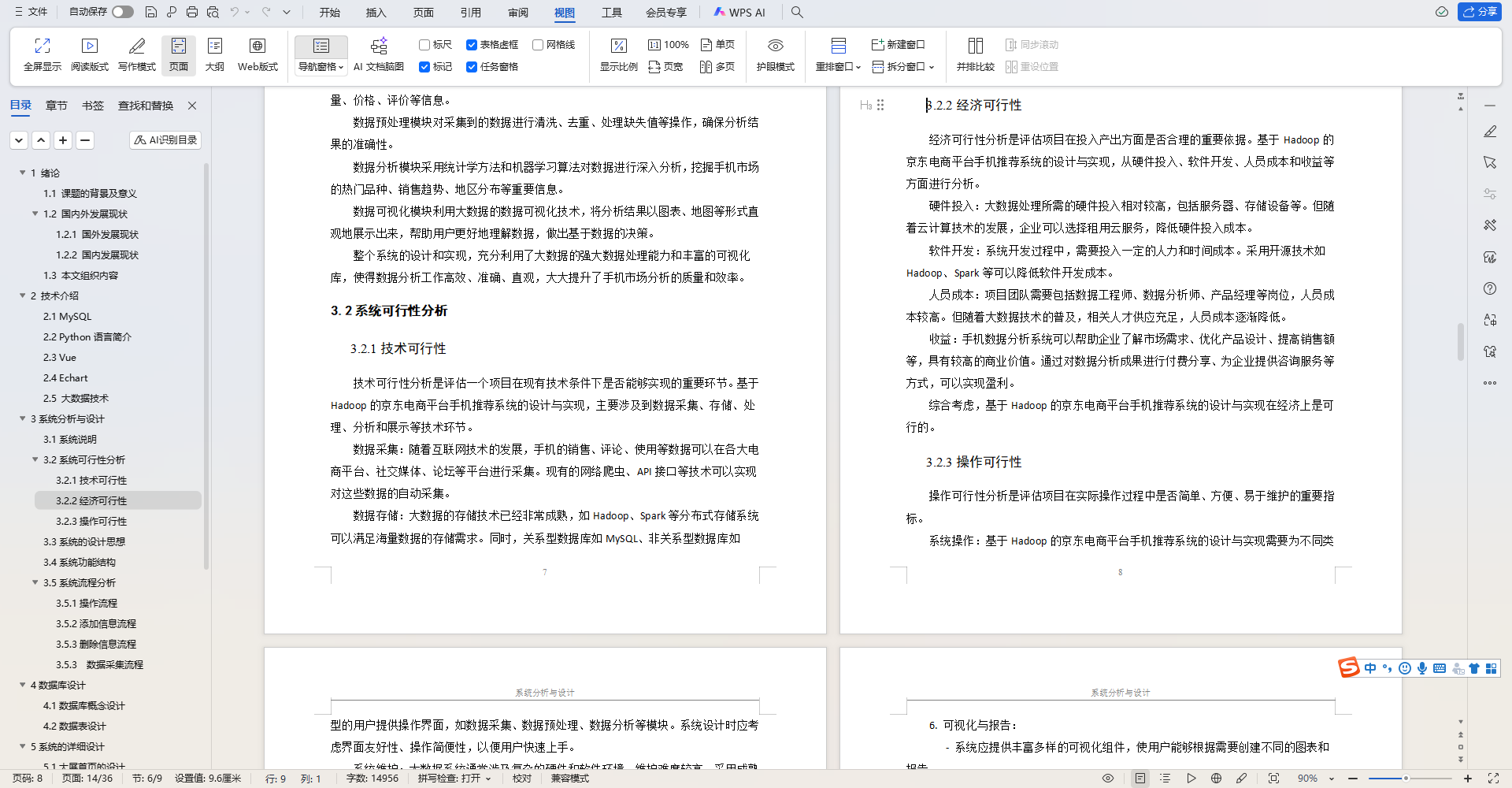Open the 90% zoom level dropdown

point(1330,778)
